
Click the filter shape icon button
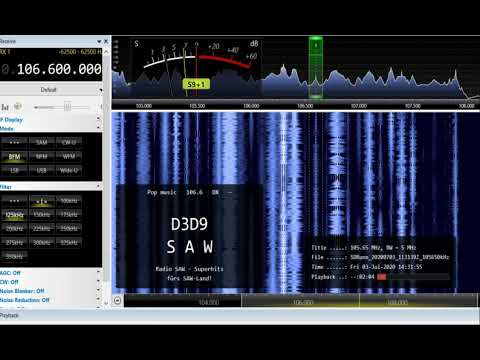[x=41, y=201]
